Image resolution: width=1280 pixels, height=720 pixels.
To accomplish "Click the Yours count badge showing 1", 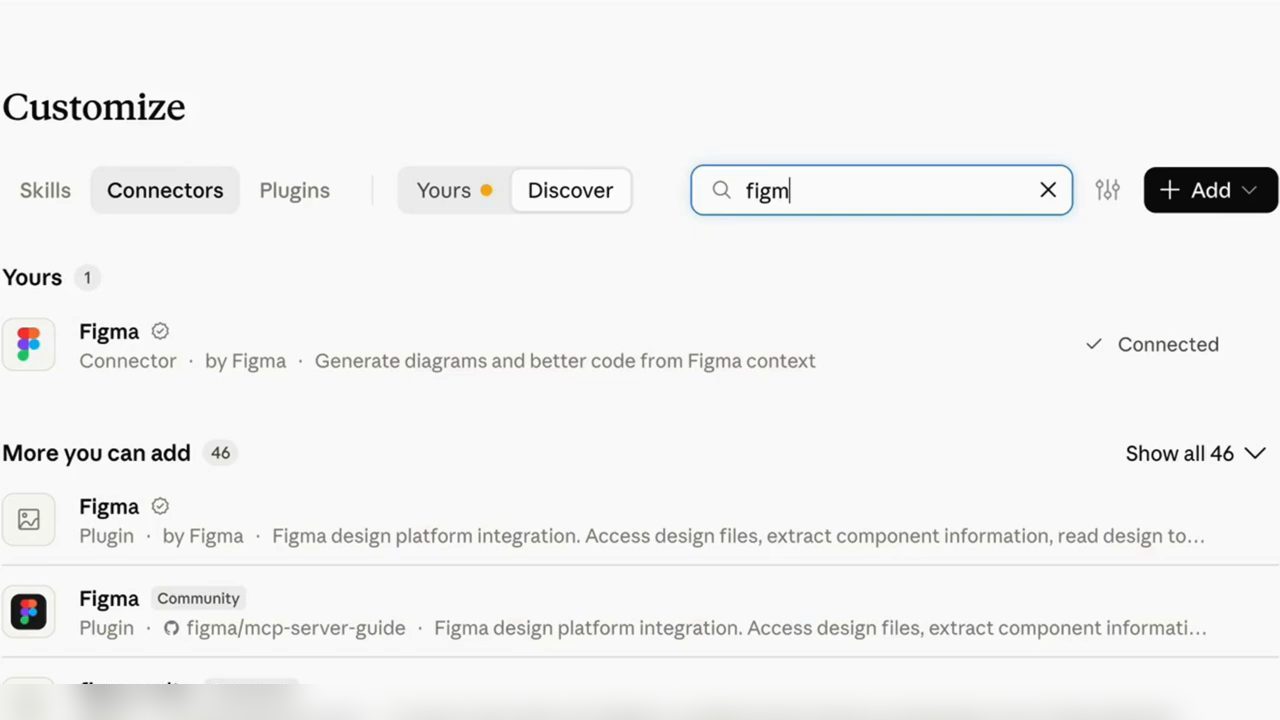I will [x=87, y=277].
